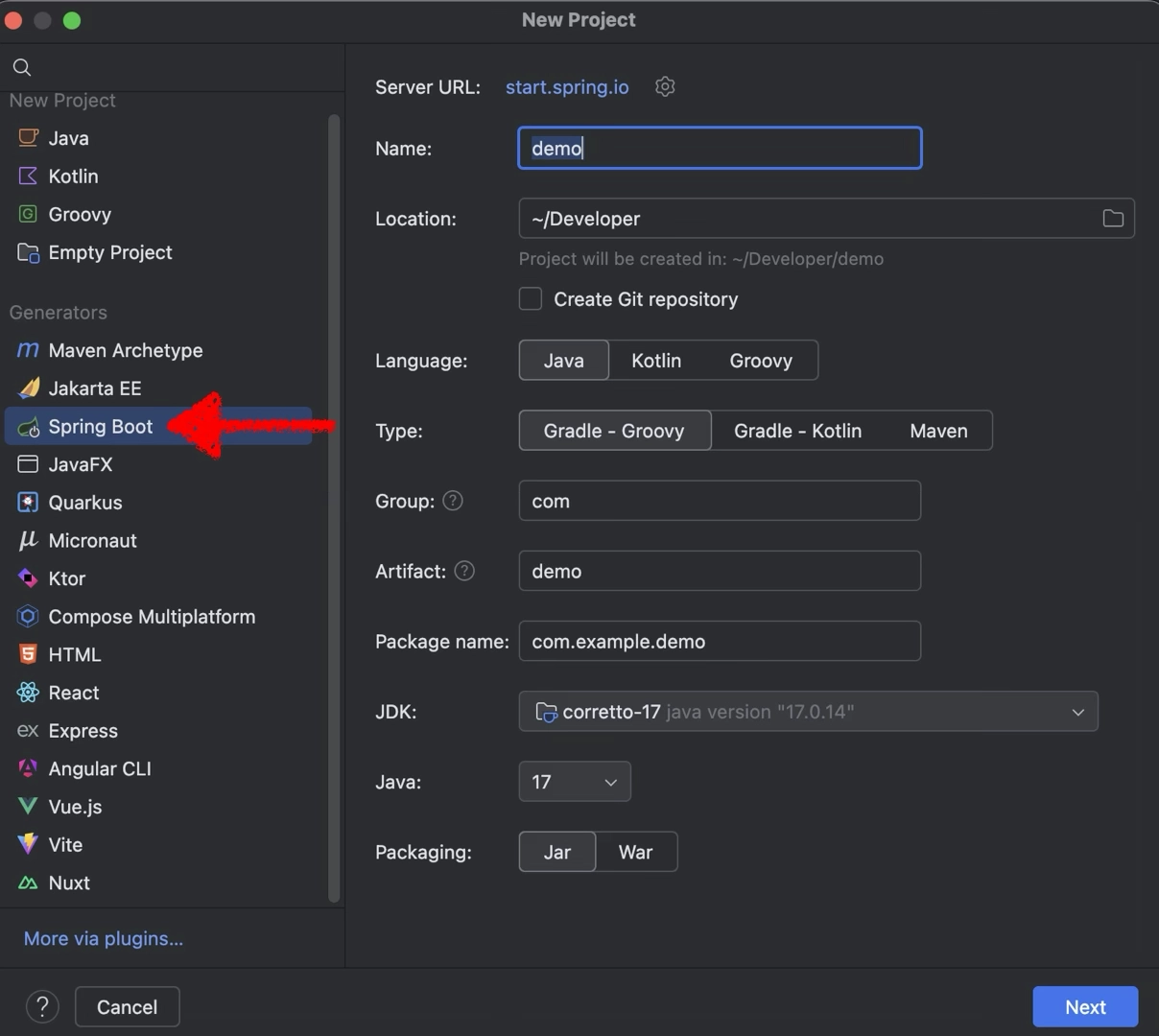Click the Ktor diamond icon
Viewport: 1159px width, 1036px height.
tap(29, 578)
